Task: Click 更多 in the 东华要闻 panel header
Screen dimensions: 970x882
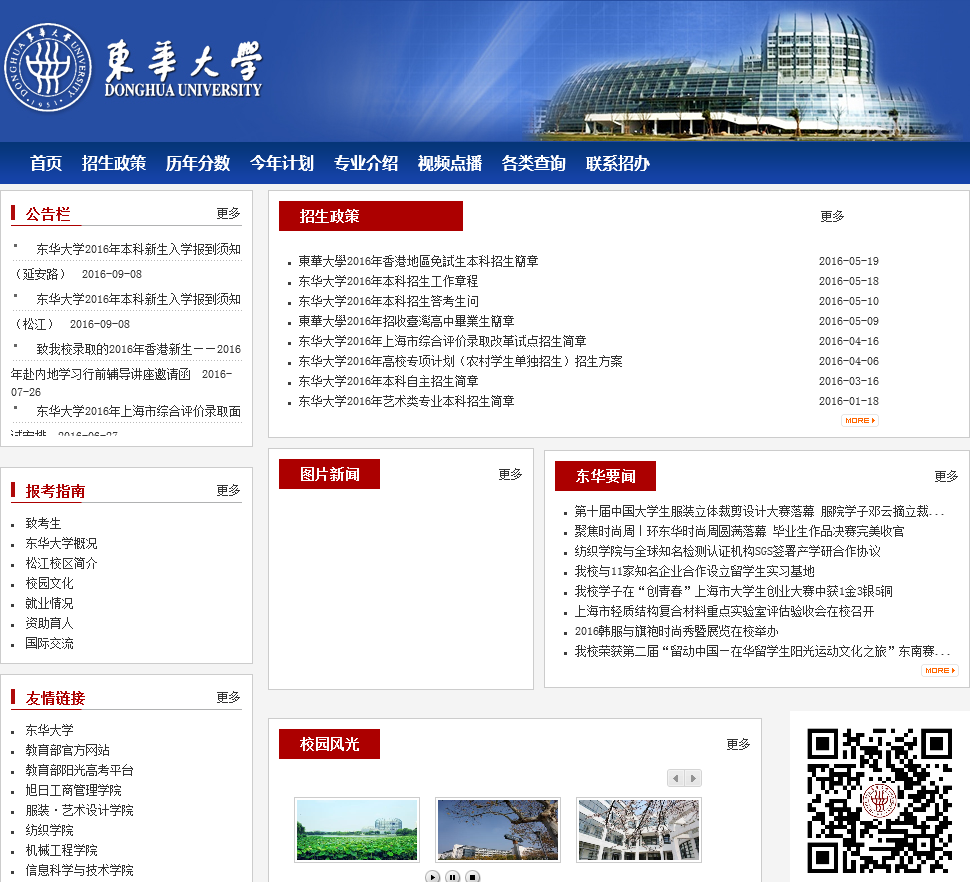Action: pos(946,476)
